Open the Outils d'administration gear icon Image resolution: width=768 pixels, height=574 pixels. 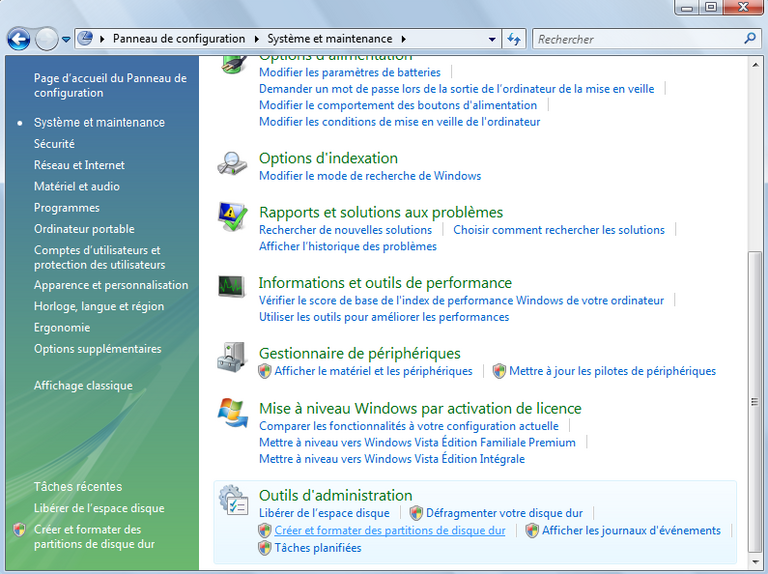click(234, 500)
